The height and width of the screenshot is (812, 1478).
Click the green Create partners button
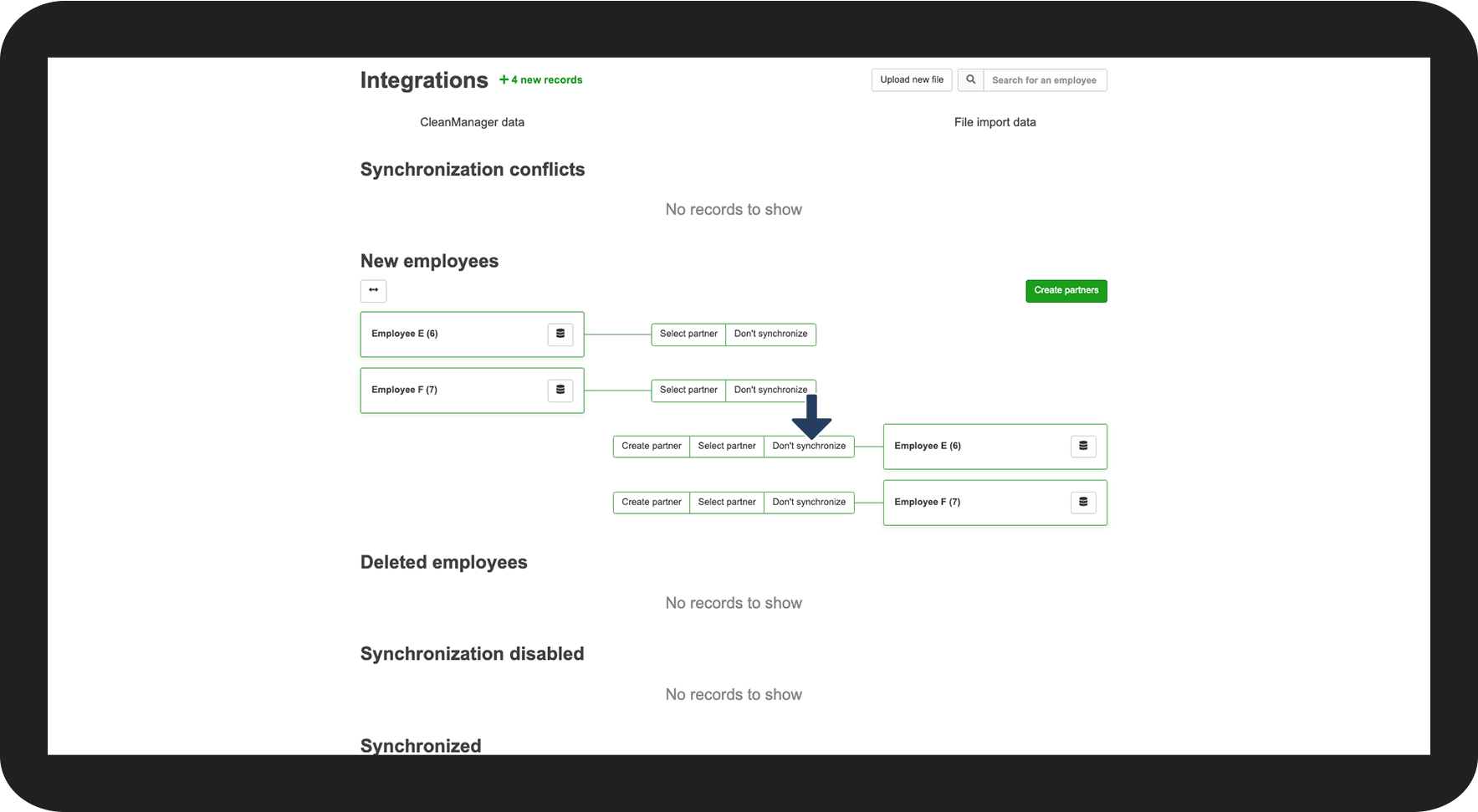(1066, 291)
